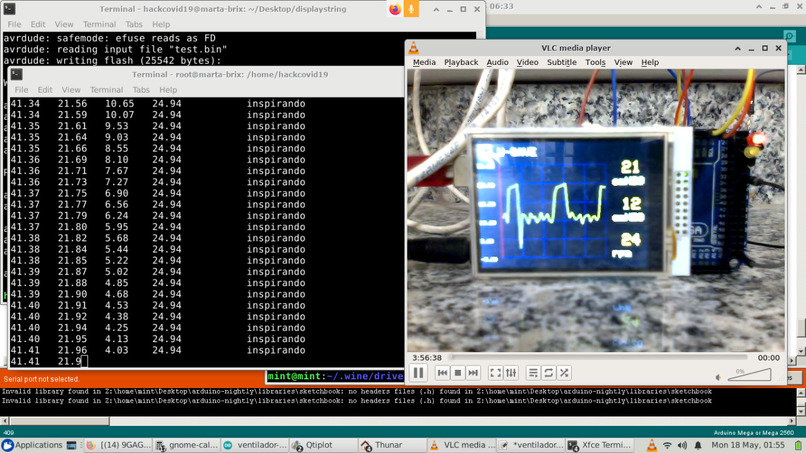The image size is (806, 453).
Task: Mute VLC audio via speaker icon
Action: coord(718,377)
